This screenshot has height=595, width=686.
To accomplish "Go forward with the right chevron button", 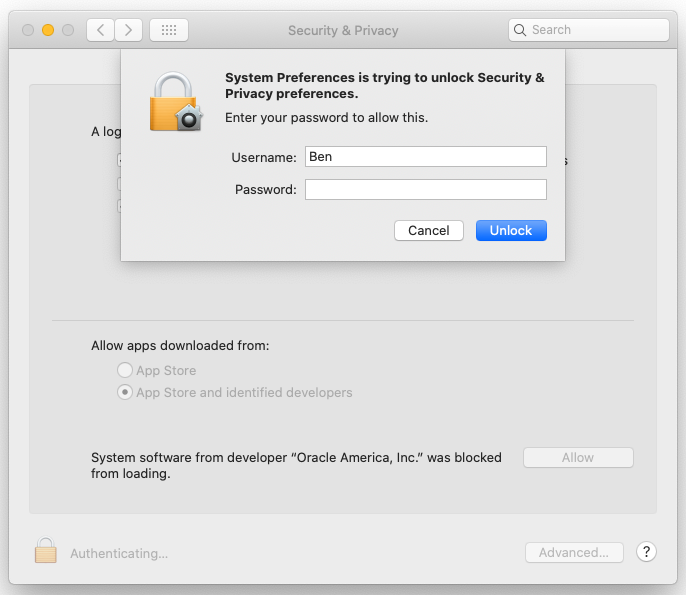I will [x=129, y=30].
